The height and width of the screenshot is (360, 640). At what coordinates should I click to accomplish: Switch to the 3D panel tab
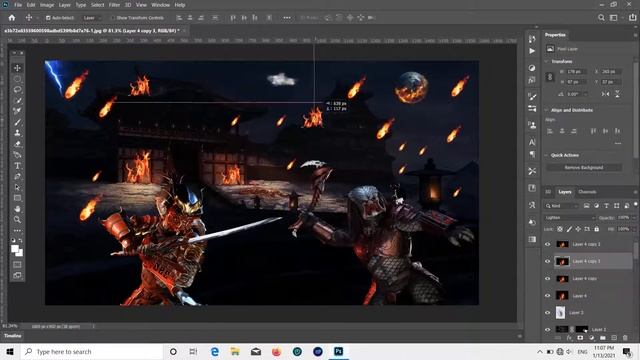pos(548,192)
